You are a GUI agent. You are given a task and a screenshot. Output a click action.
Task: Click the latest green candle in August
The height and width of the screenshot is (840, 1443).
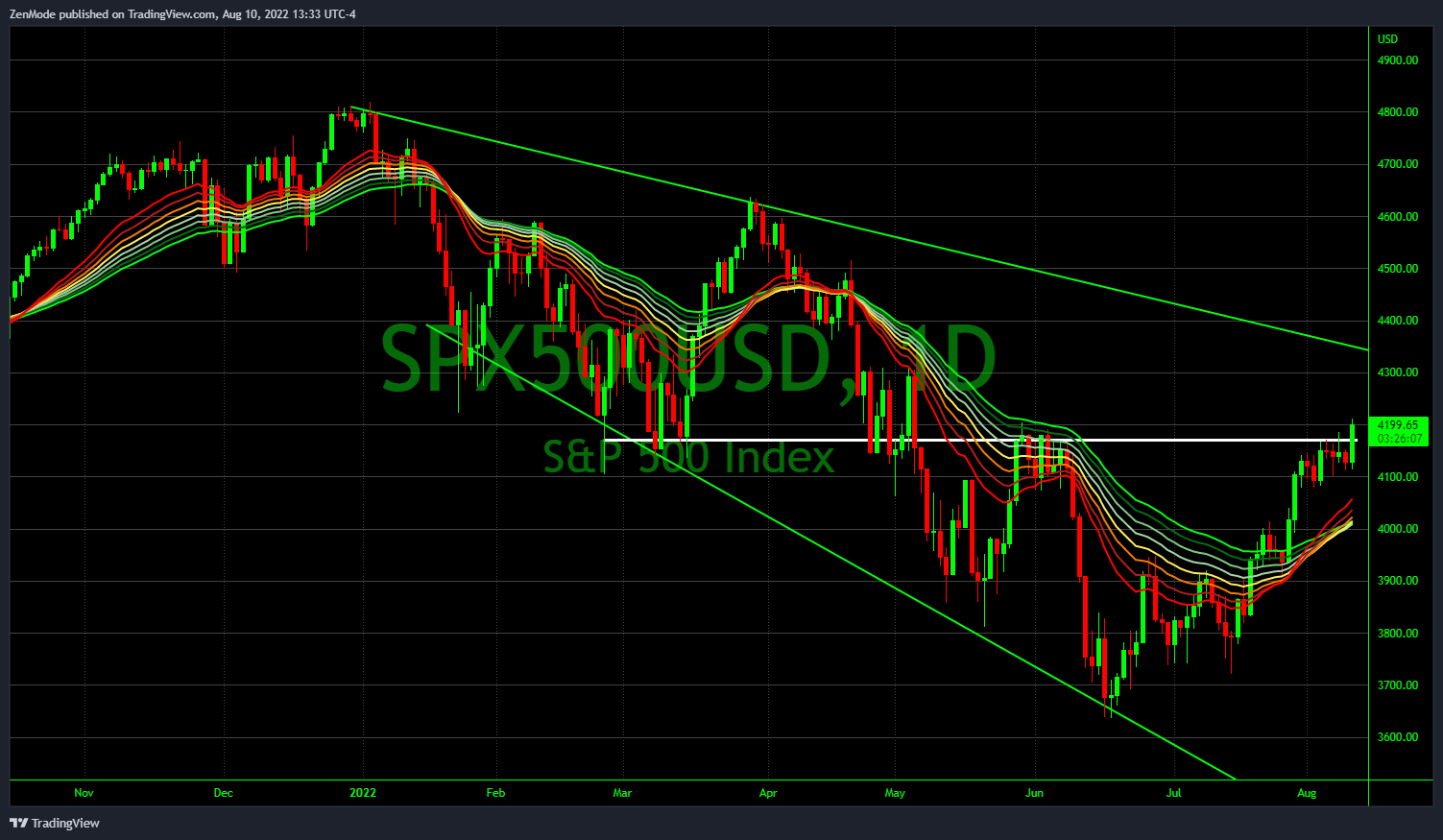(1353, 445)
